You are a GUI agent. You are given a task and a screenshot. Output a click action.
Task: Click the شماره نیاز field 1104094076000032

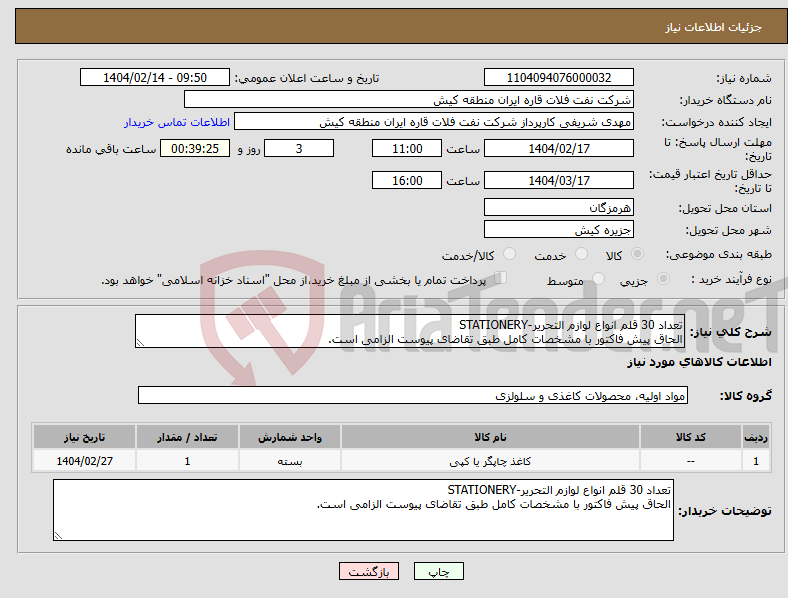point(559,77)
